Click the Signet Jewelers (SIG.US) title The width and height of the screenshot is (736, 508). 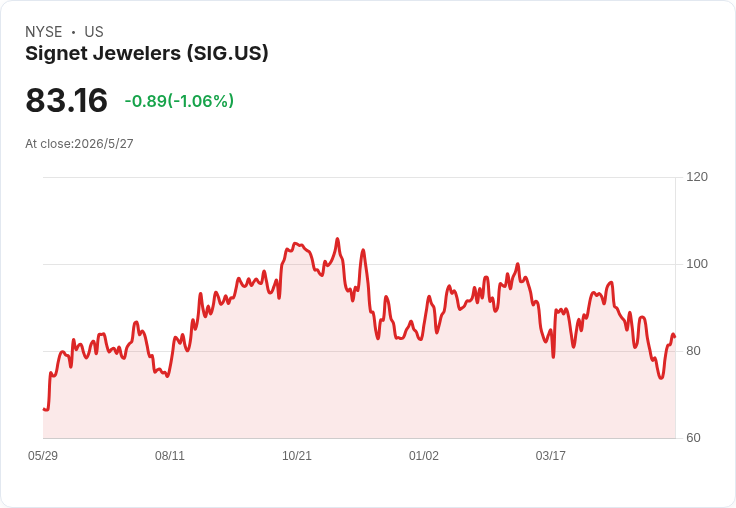[x=146, y=54]
